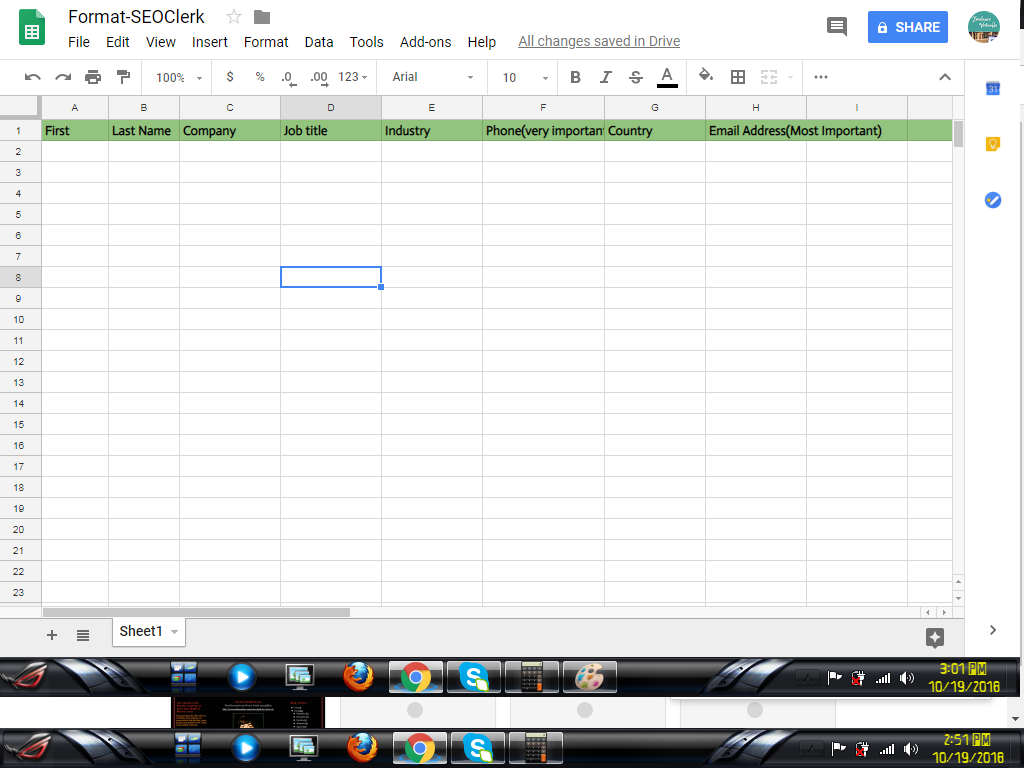Open the Format menu

coord(266,42)
